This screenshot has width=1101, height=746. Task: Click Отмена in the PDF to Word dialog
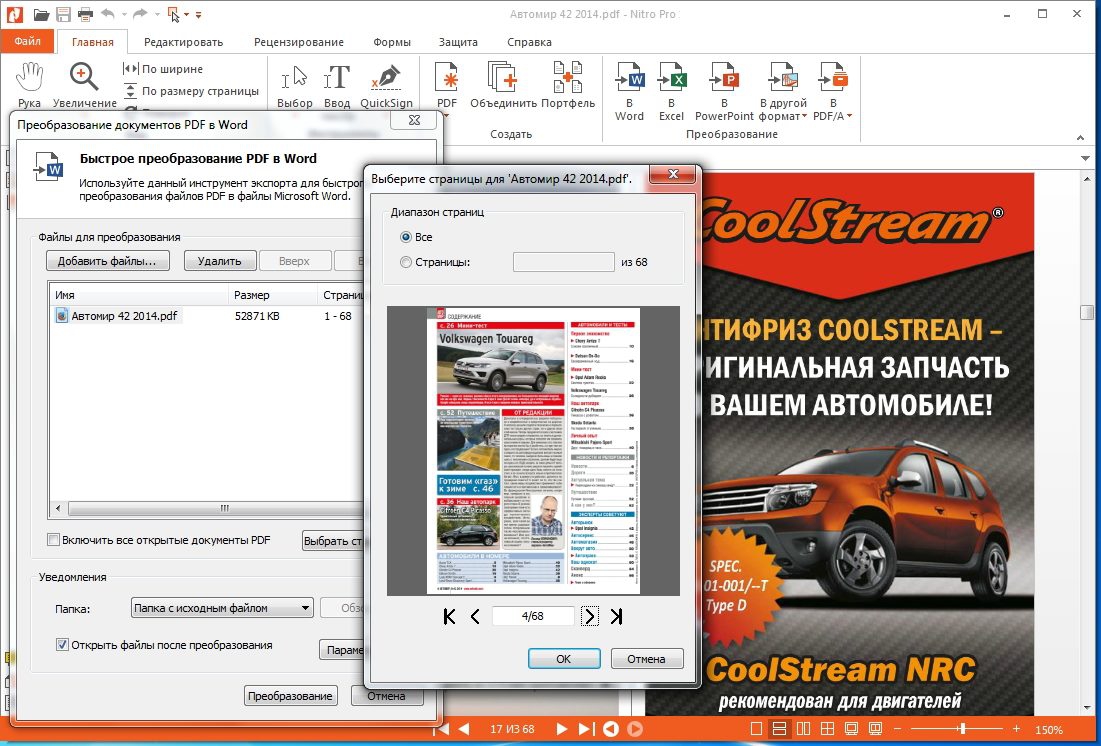[x=386, y=695]
